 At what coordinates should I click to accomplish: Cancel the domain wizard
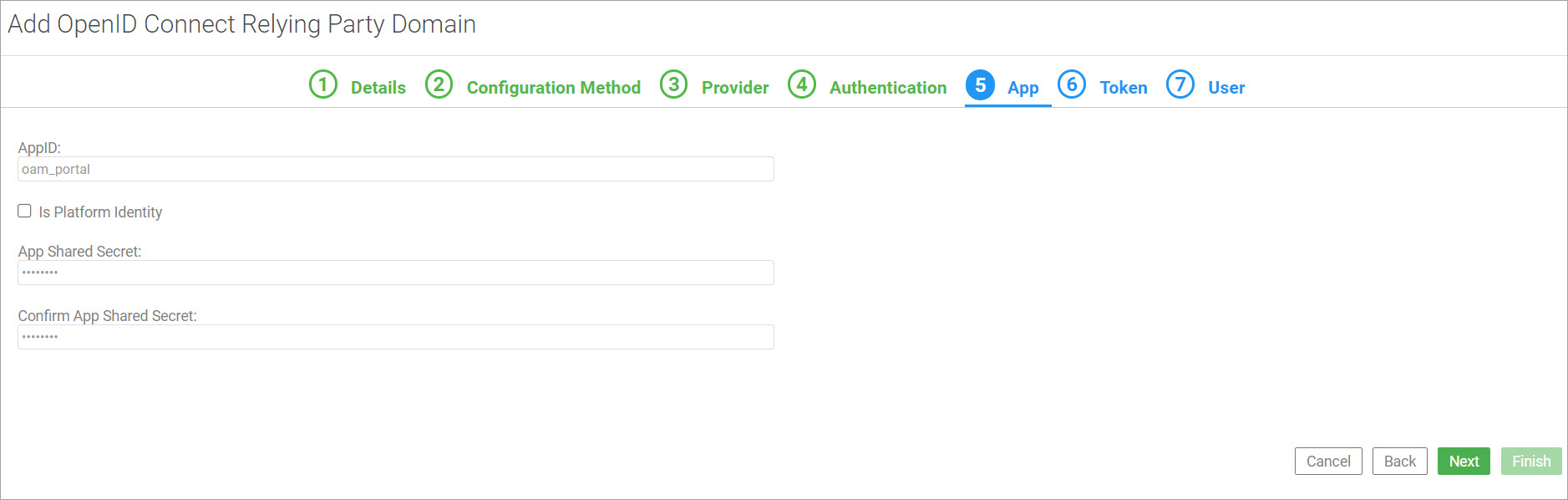pos(1328,462)
